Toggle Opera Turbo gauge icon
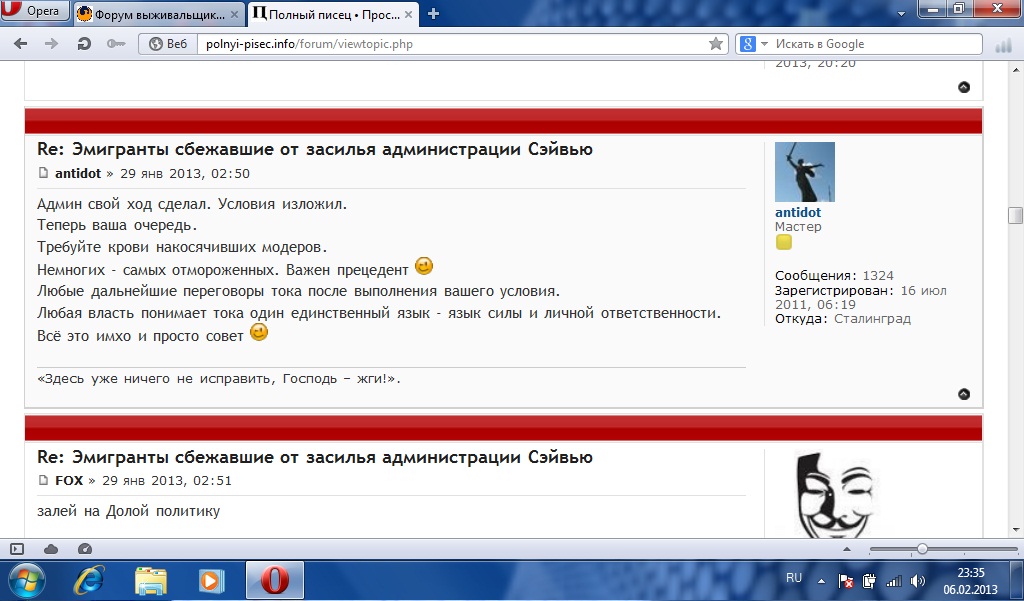 click(x=85, y=549)
